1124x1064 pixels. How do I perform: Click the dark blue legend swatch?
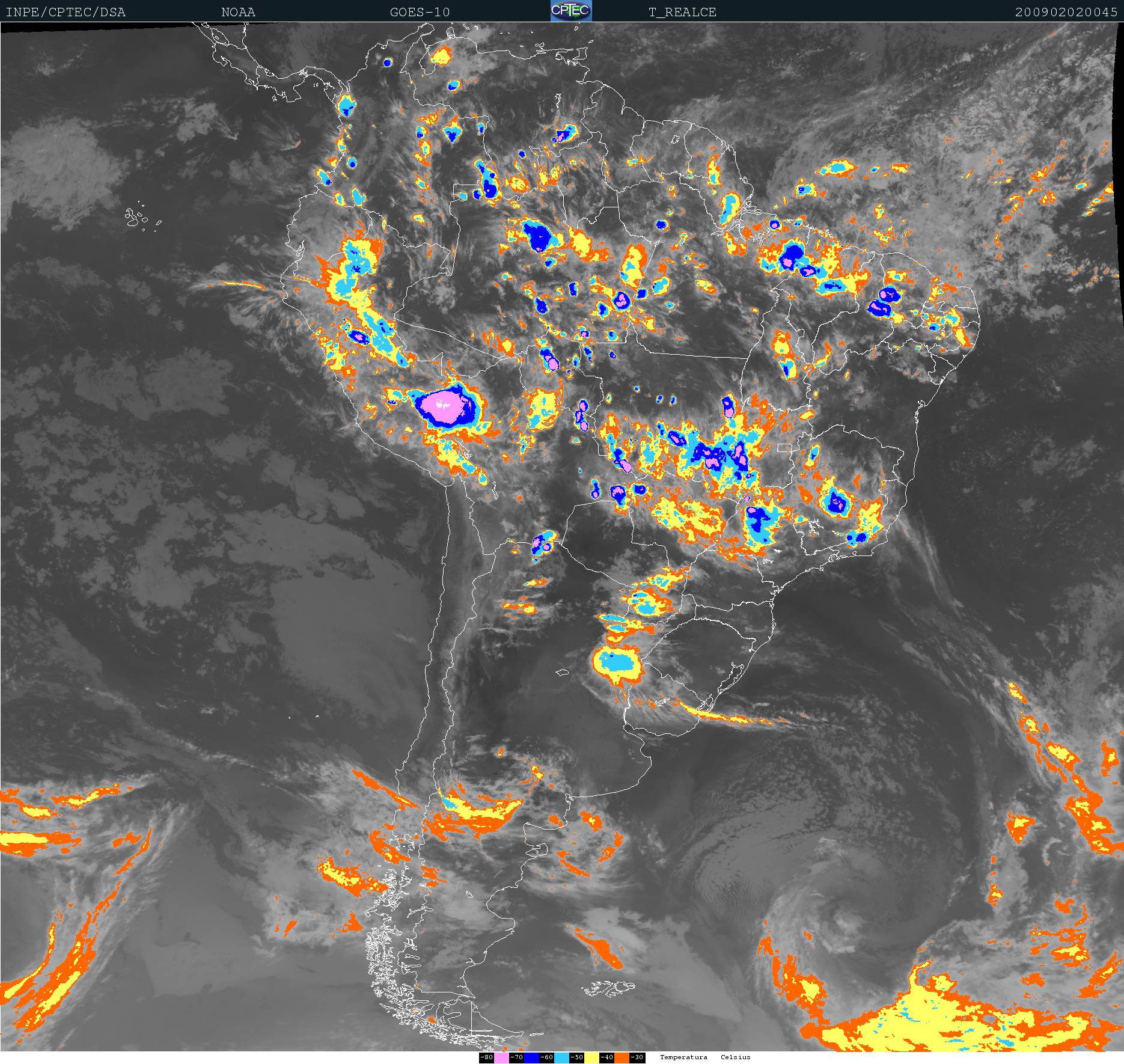pyautogui.click(x=531, y=1057)
